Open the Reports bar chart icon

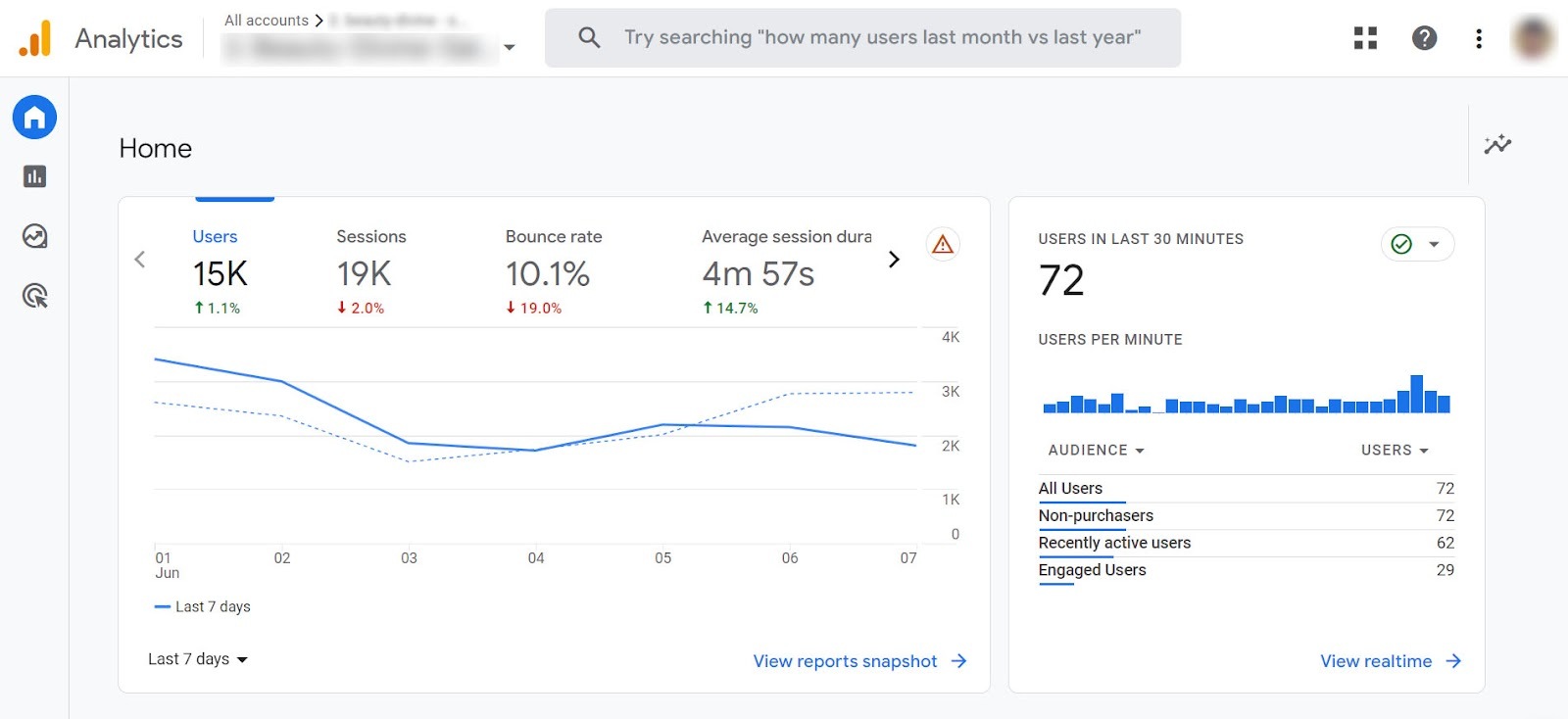pos(34,176)
